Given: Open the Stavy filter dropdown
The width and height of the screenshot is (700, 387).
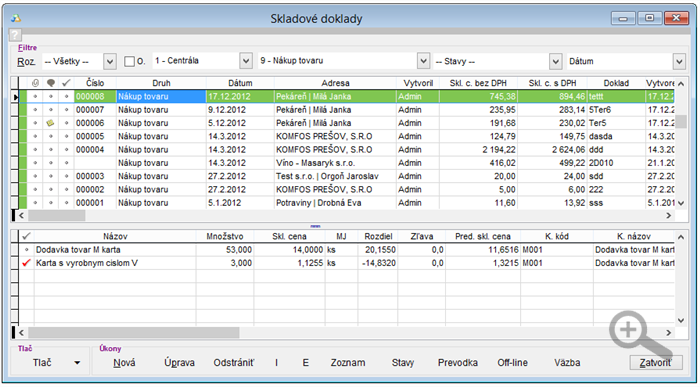Looking at the screenshot, I should [555, 62].
